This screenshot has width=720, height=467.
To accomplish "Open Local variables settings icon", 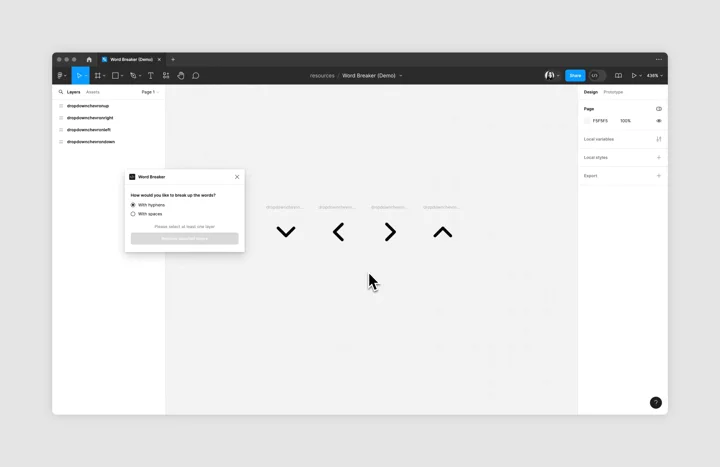I will [659, 139].
